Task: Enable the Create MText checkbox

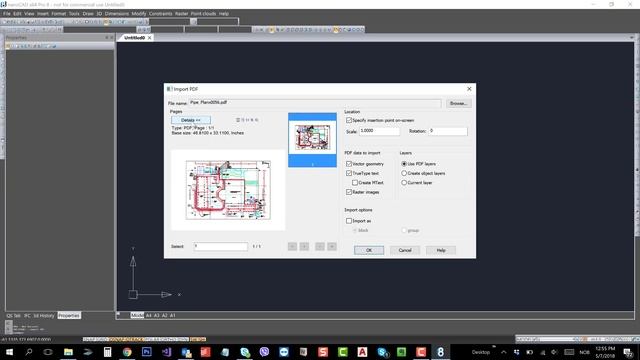Action: point(355,182)
